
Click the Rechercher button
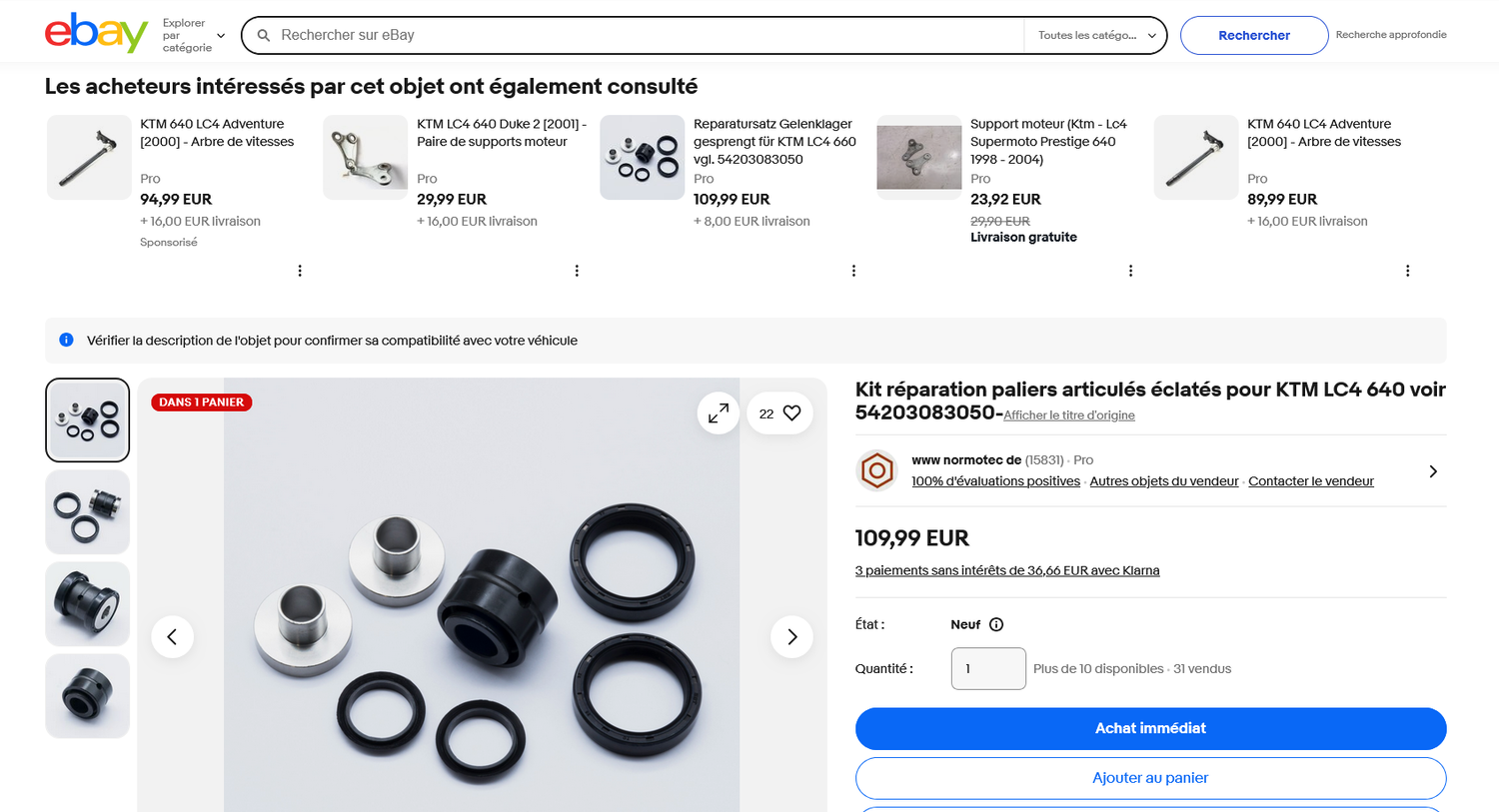[x=1254, y=35]
